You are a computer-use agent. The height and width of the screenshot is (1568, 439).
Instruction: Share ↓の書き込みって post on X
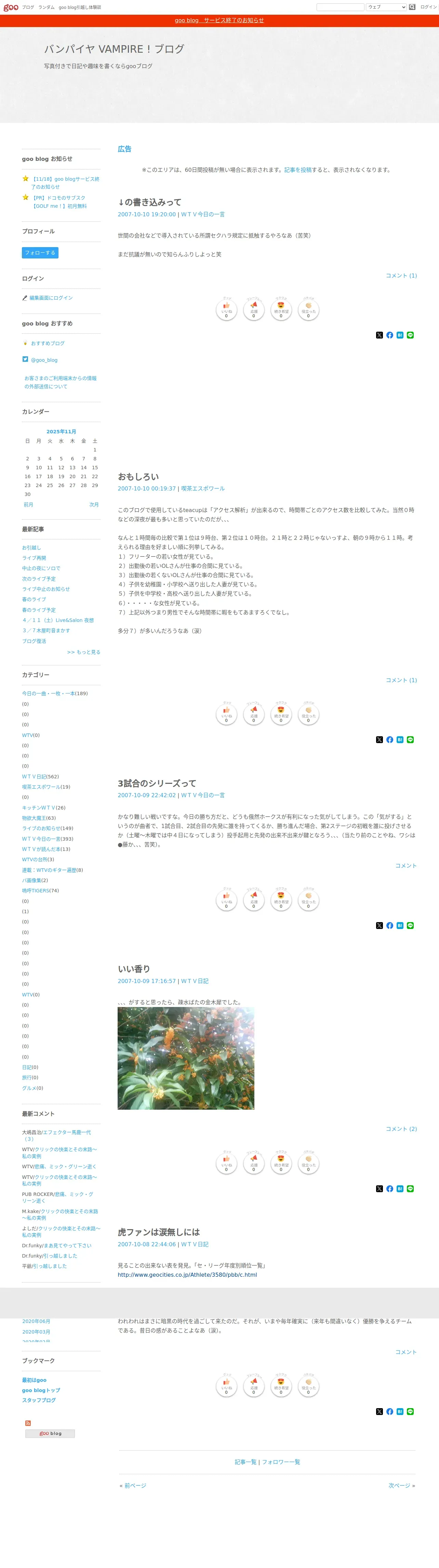pos(380,335)
